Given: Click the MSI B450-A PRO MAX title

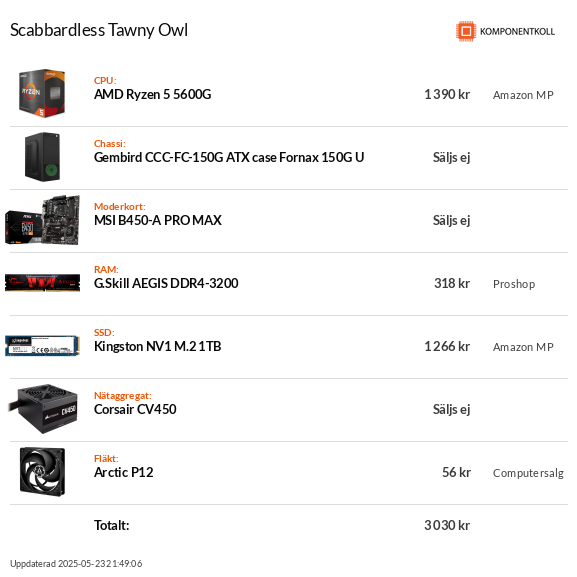Looking at the screenshot, I should tap(158, 220).
